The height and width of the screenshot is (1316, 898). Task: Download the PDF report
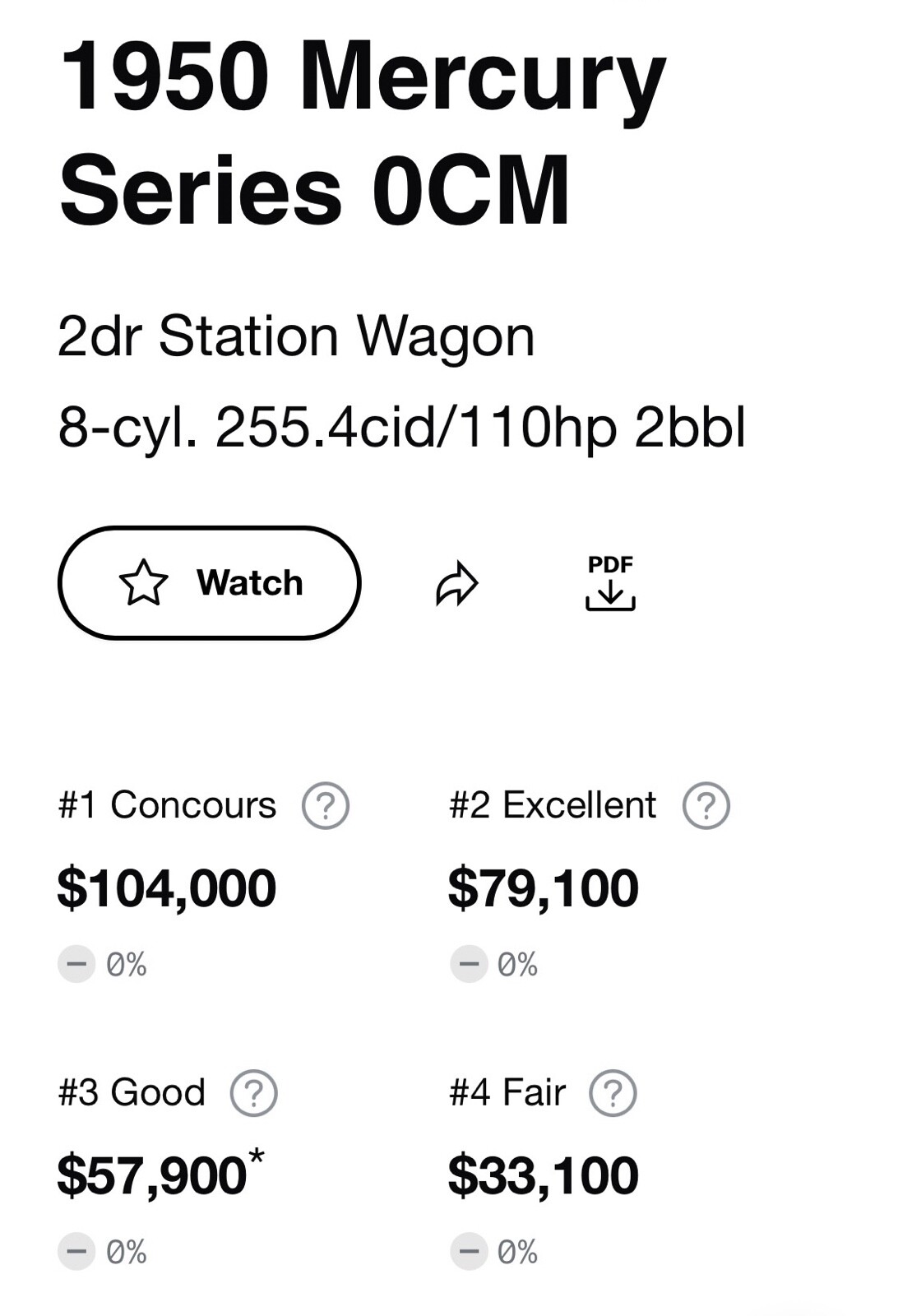pyautogui.click(x=610, y=583)
